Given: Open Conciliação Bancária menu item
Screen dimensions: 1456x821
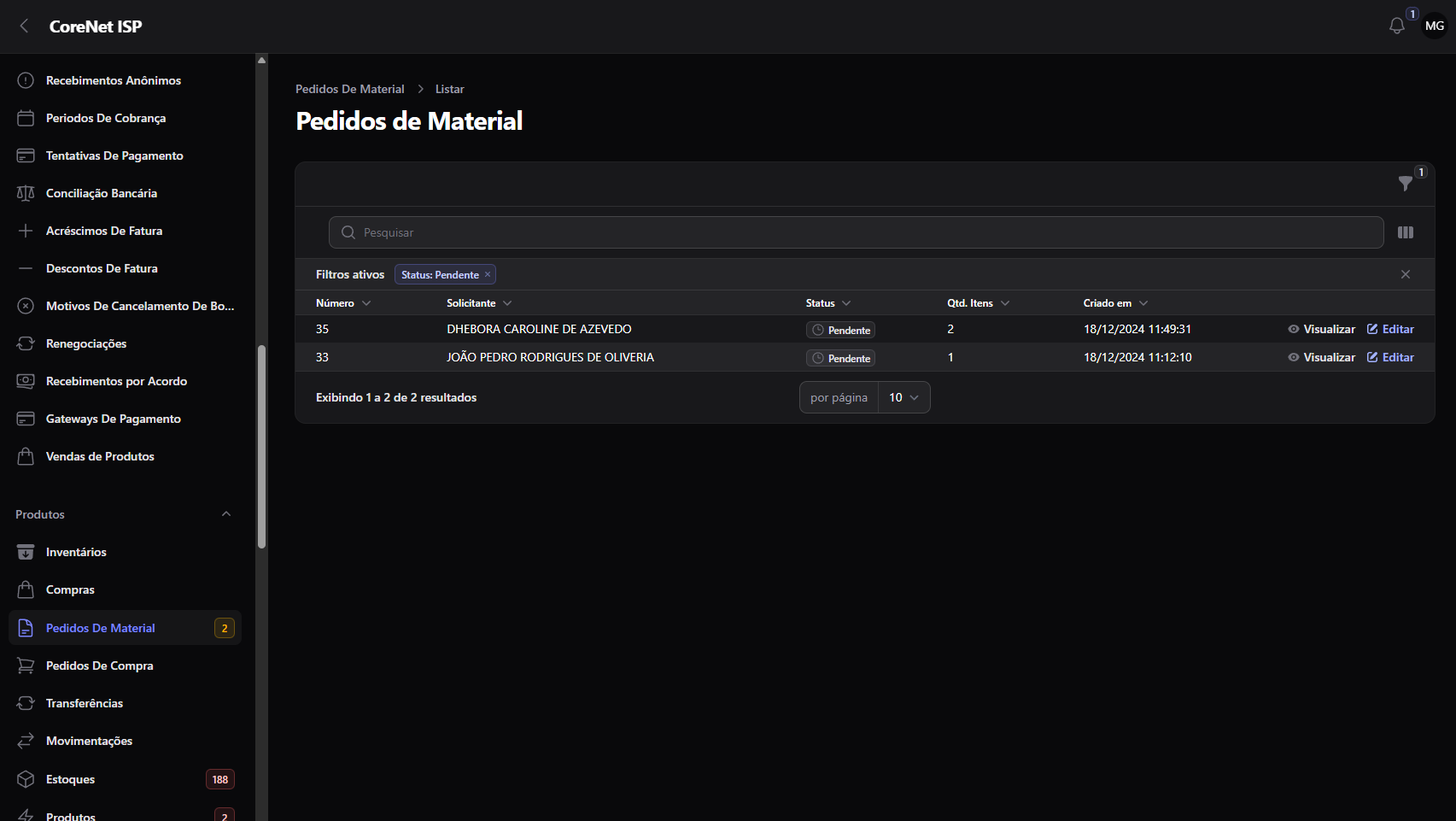Looking at the screenshot, I should pyautogui.click(x=125, y=193).
